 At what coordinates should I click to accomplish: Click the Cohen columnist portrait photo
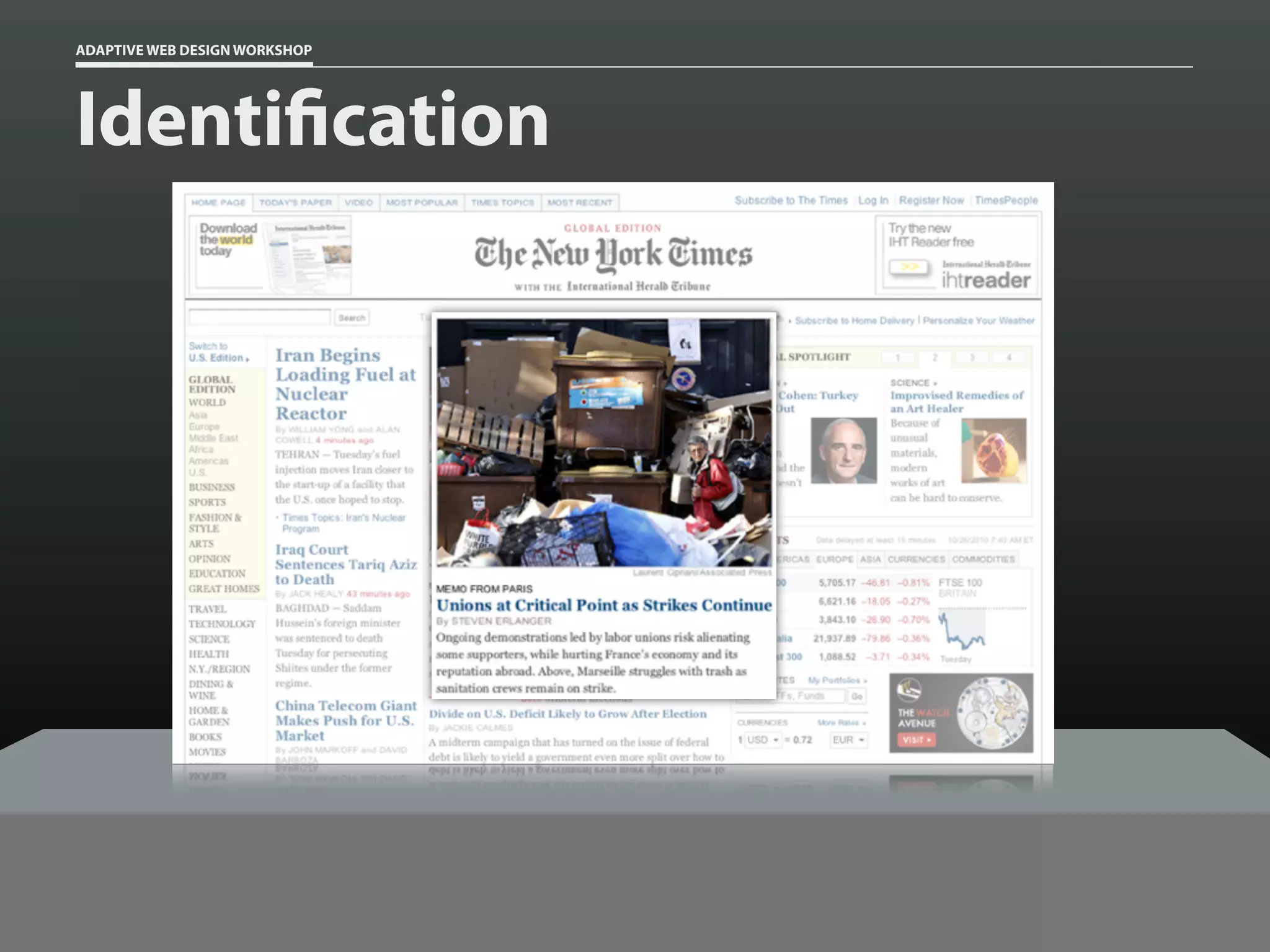(x=843, y=451)
